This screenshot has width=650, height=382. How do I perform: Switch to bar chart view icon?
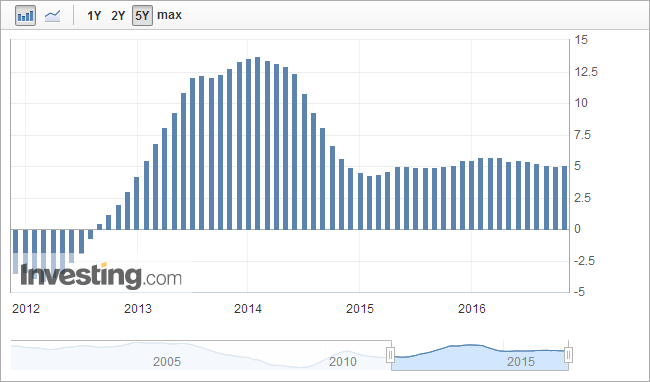pyautogui.click(x=25, y=16)
